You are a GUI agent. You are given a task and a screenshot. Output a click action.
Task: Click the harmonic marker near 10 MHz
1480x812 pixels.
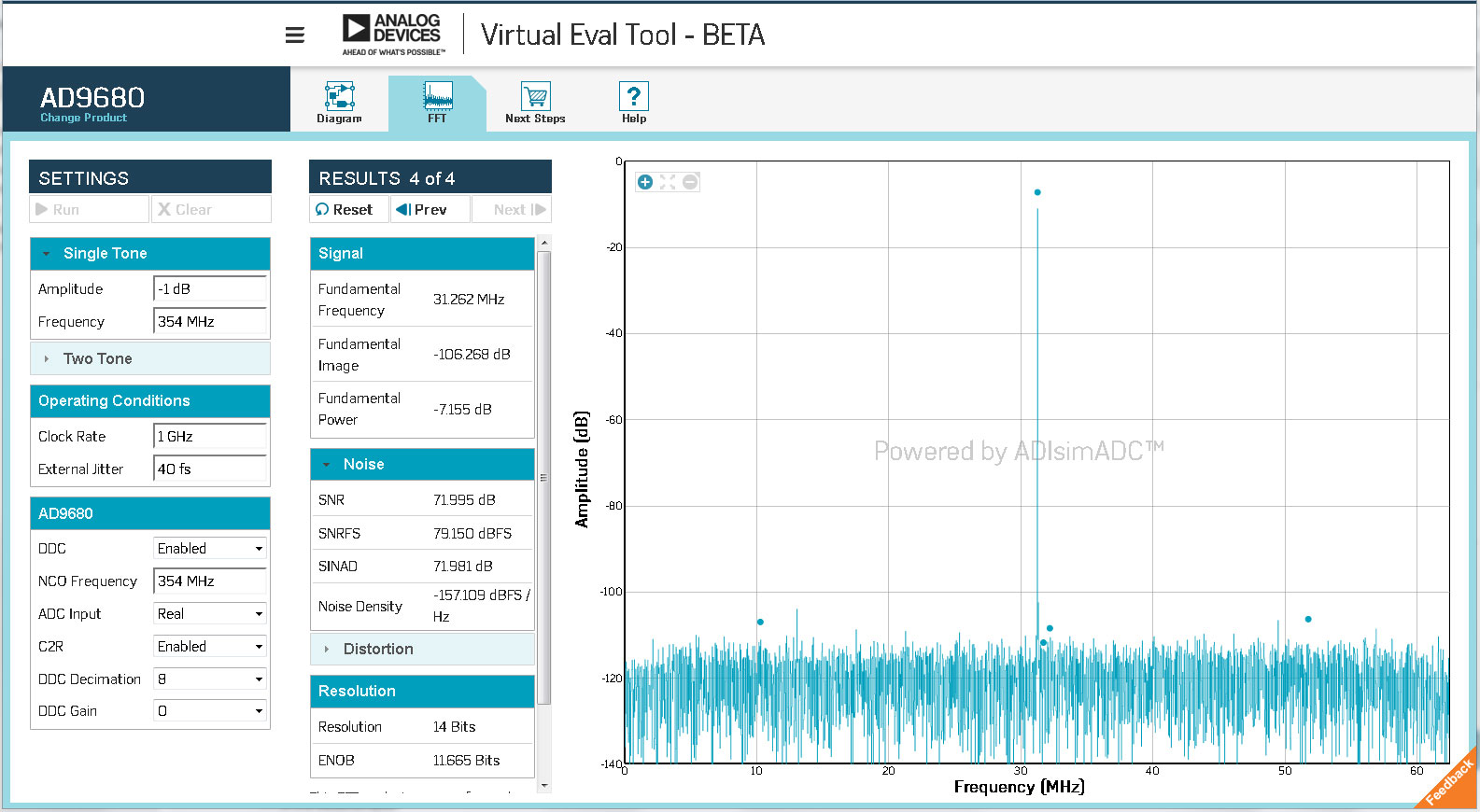[760, 622]
